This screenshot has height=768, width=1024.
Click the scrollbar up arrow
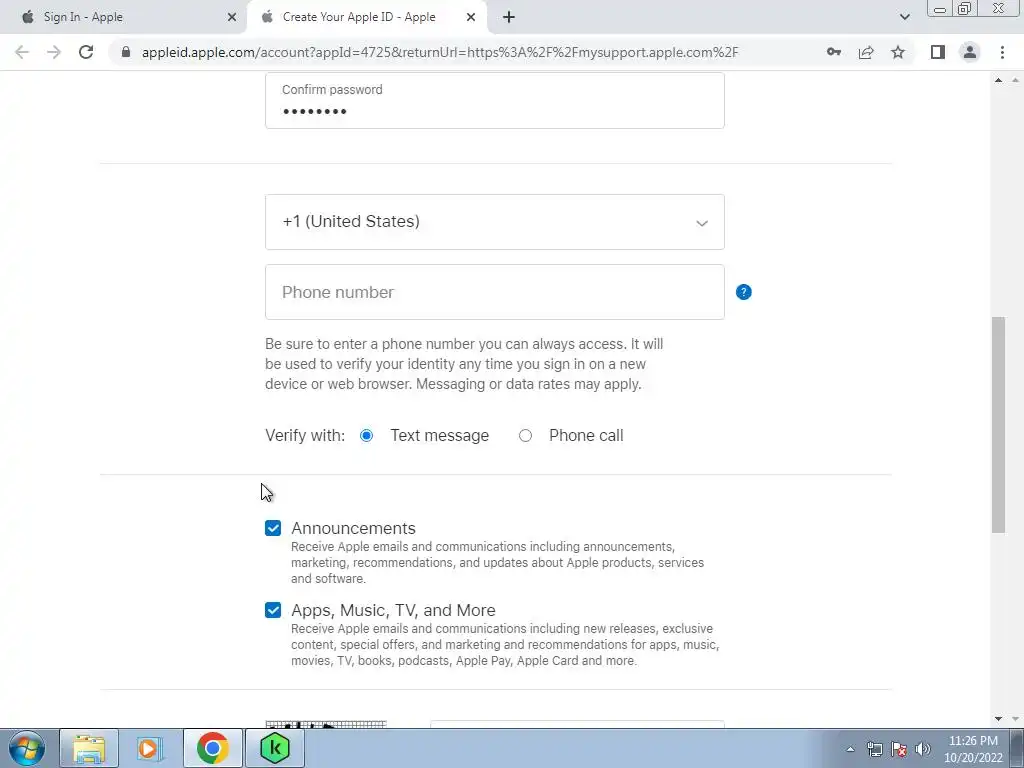(998, 80)
